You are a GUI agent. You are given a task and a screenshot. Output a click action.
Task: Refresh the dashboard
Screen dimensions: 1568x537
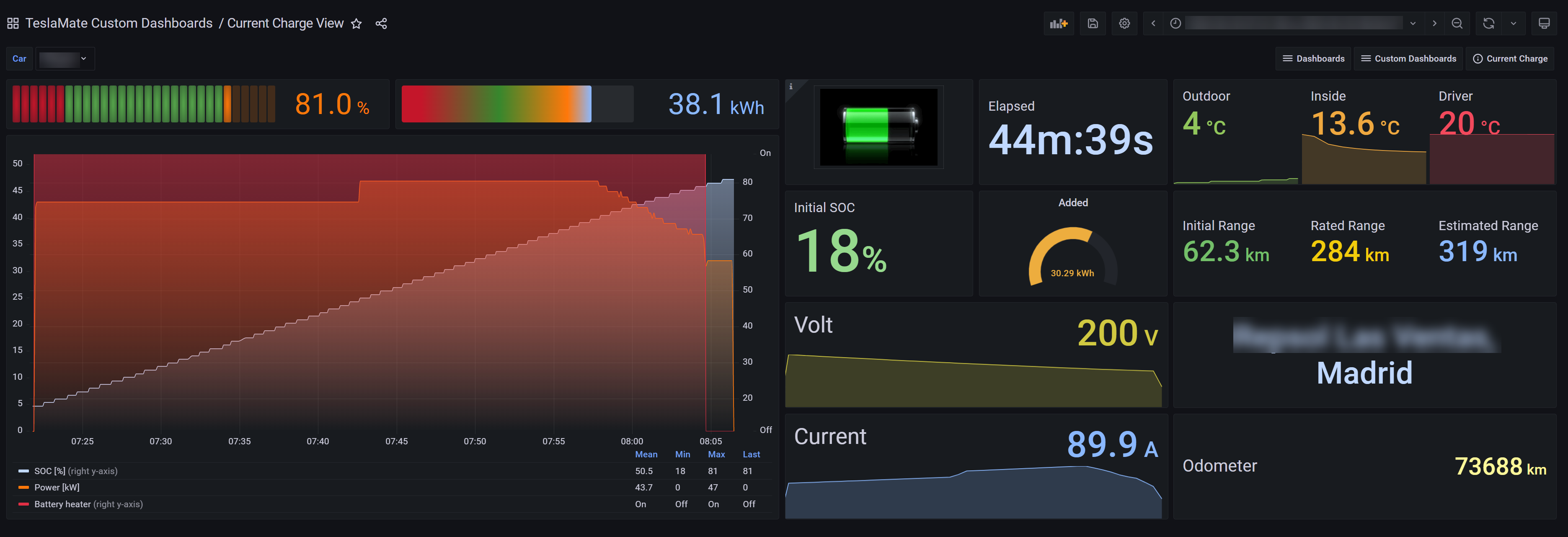1488,23
